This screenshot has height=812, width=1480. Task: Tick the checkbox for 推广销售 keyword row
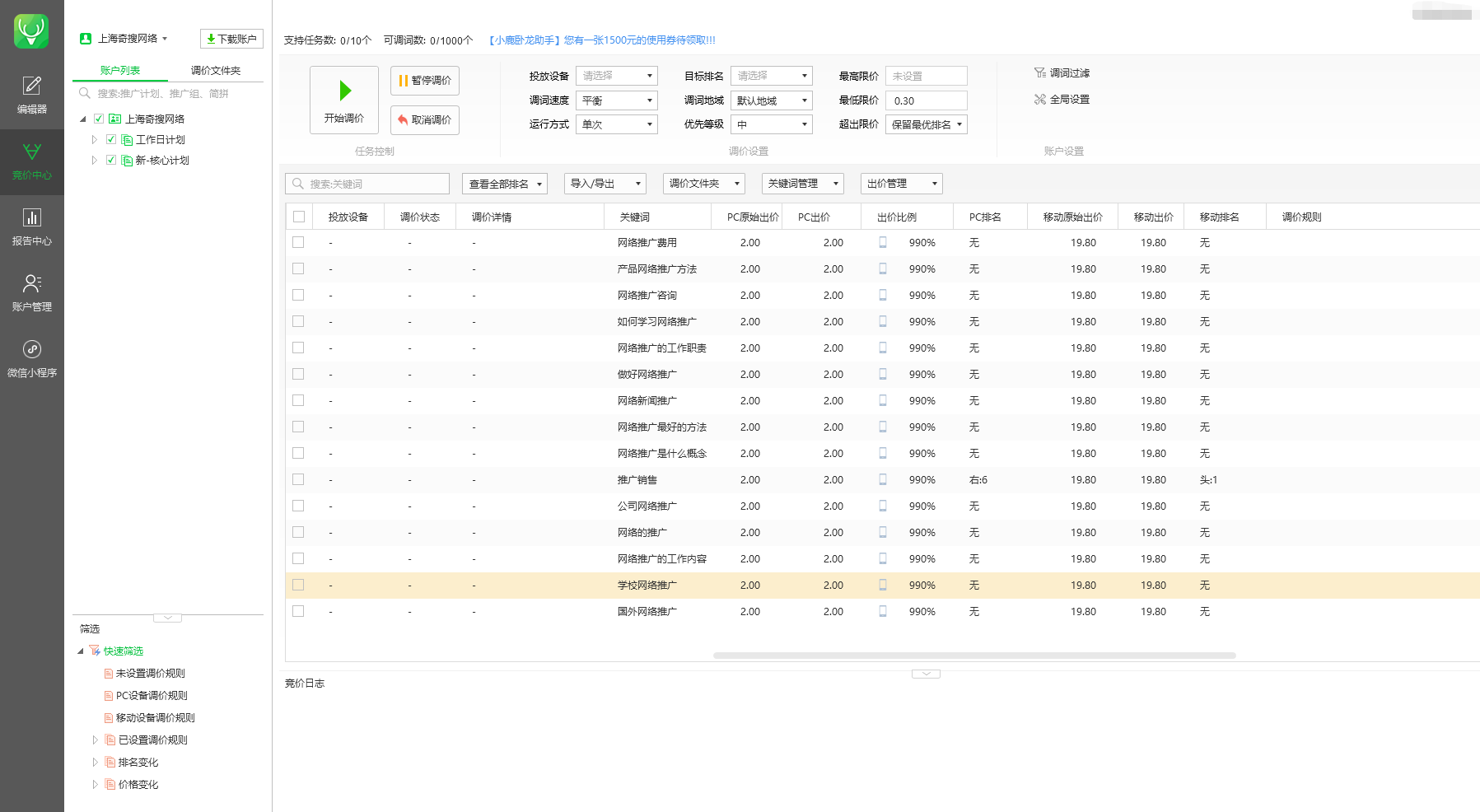[x=298, y=479]
